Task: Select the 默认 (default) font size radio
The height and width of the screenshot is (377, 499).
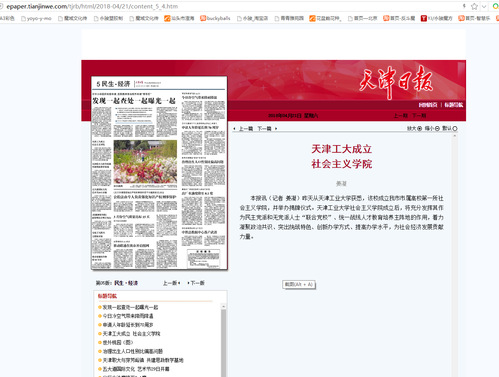Action: pyautogui.click(x=455, y=128)
